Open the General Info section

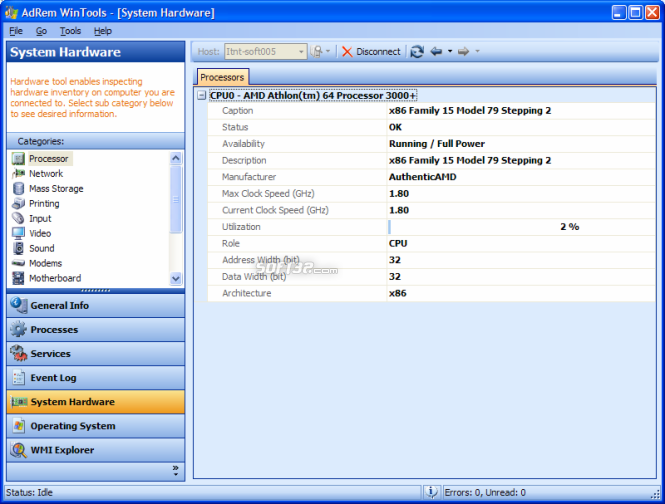[x=96, y=305]
